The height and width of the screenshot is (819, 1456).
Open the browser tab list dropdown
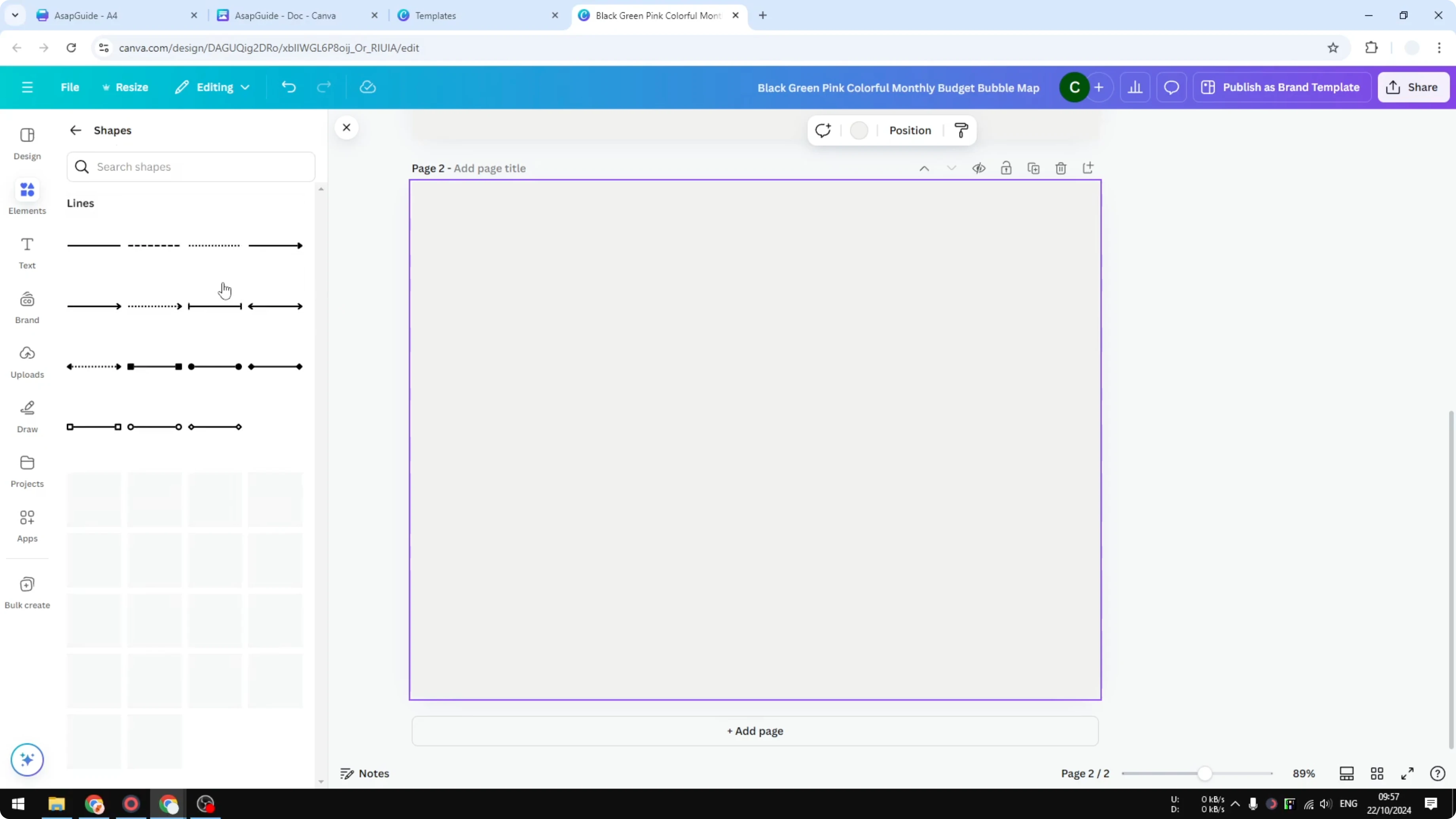pos(15,15)
